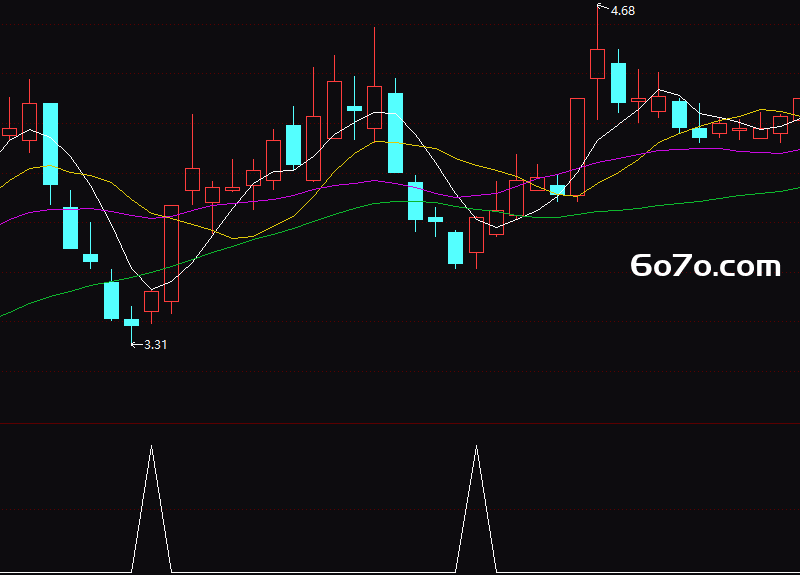Image resolution: width=800 pixels, height=575 pixels.
Task: Click the long hollow red candle after the low
Action: tap(171, 254)
